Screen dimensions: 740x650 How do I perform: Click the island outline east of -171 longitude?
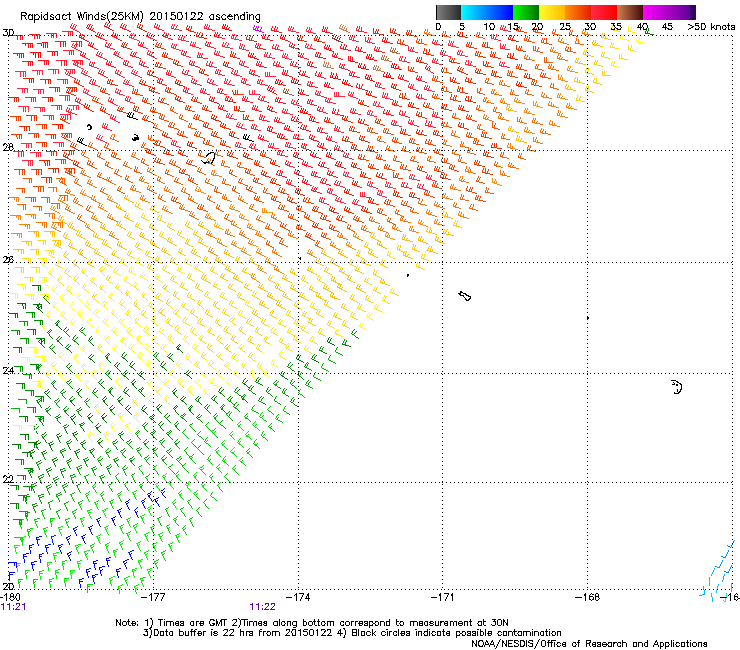click(465, 296)
